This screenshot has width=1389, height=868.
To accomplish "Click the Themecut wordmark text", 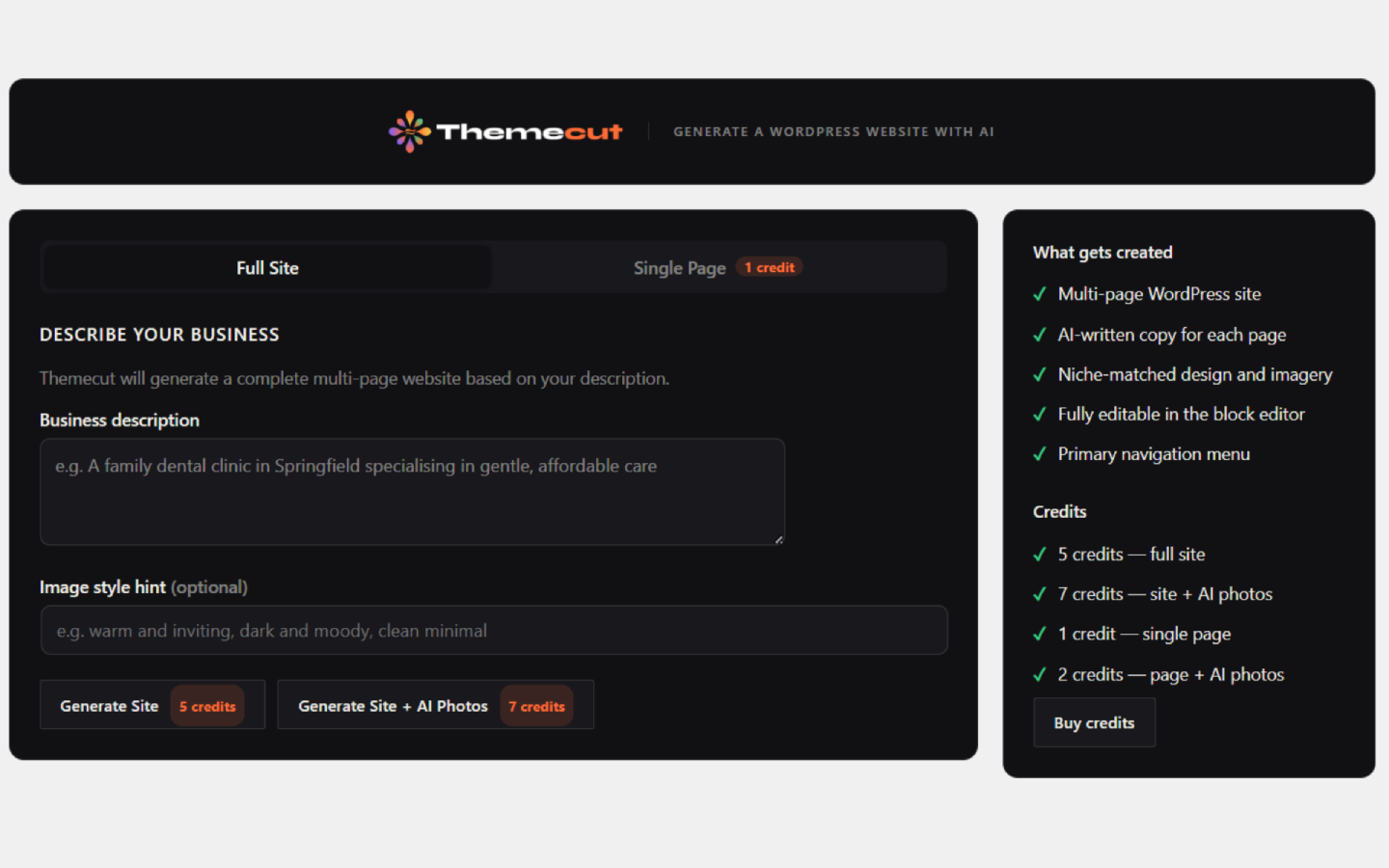I will pos(530,132).
